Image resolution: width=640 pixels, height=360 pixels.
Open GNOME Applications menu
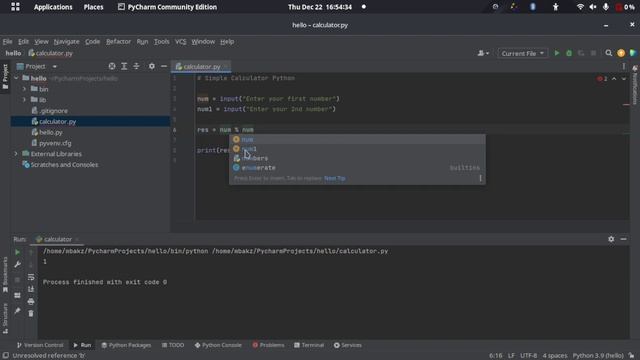[x=53, y=7]
